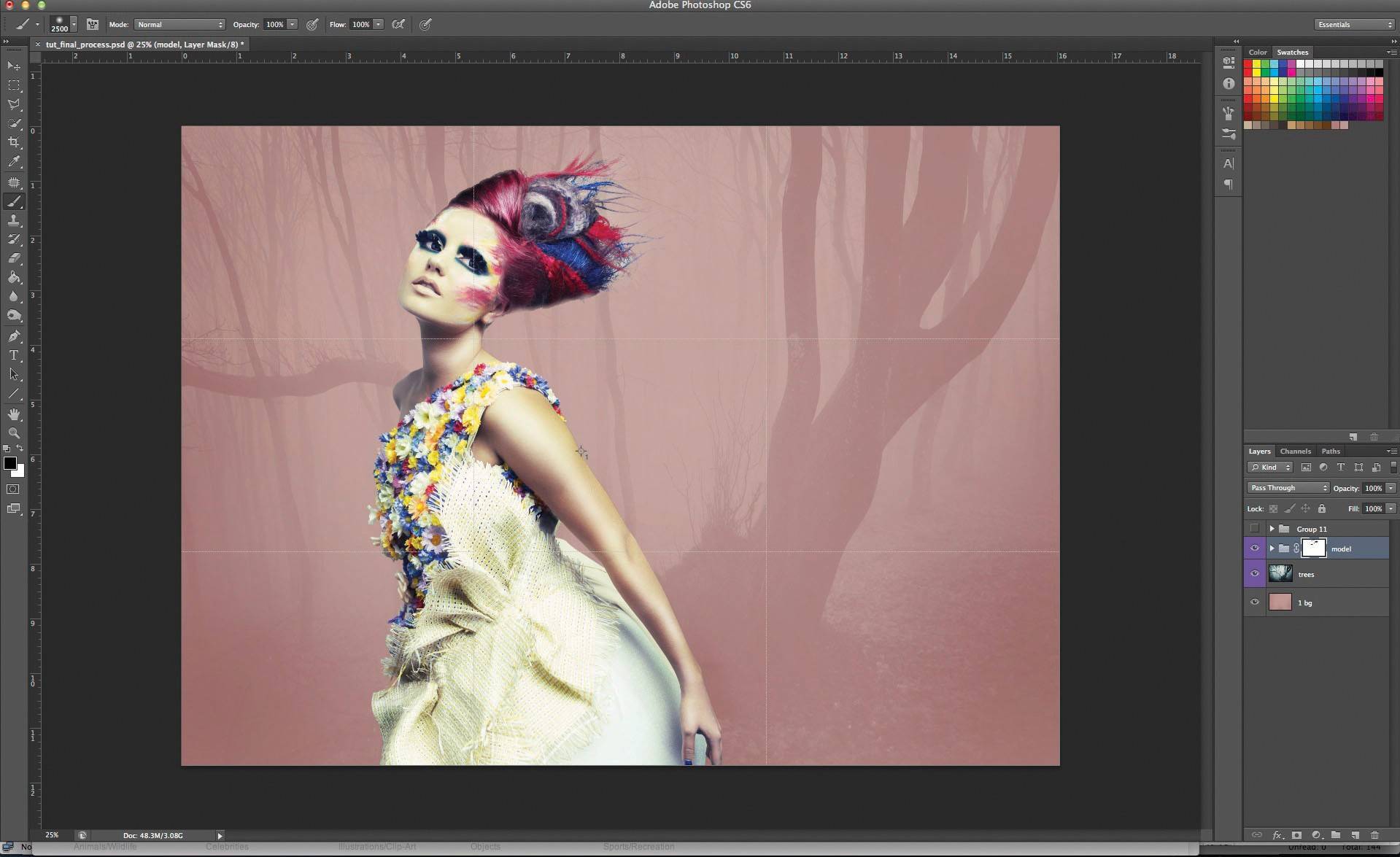Select the tut_final_process.psd document tab

(144, 44)
